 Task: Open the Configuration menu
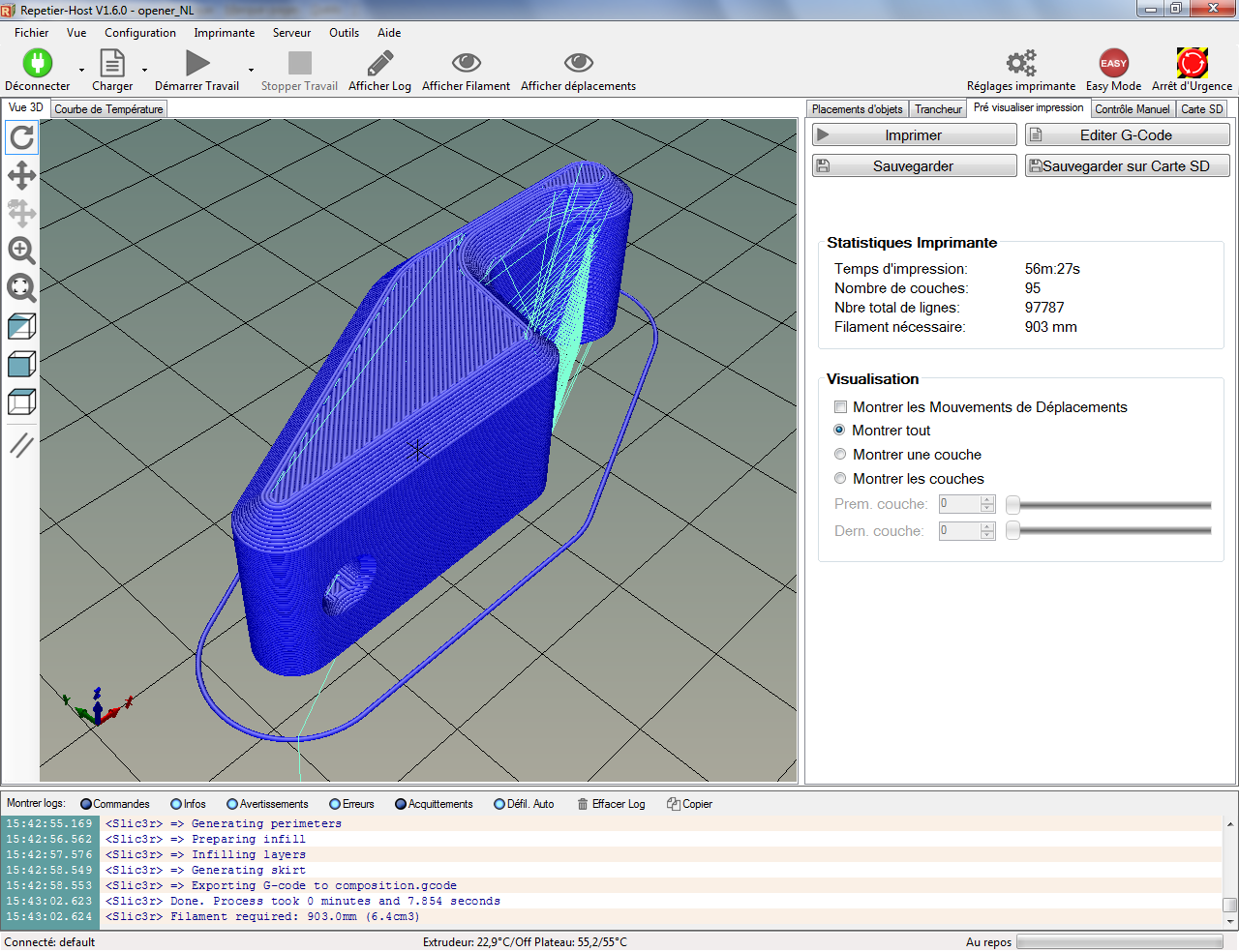140,33
